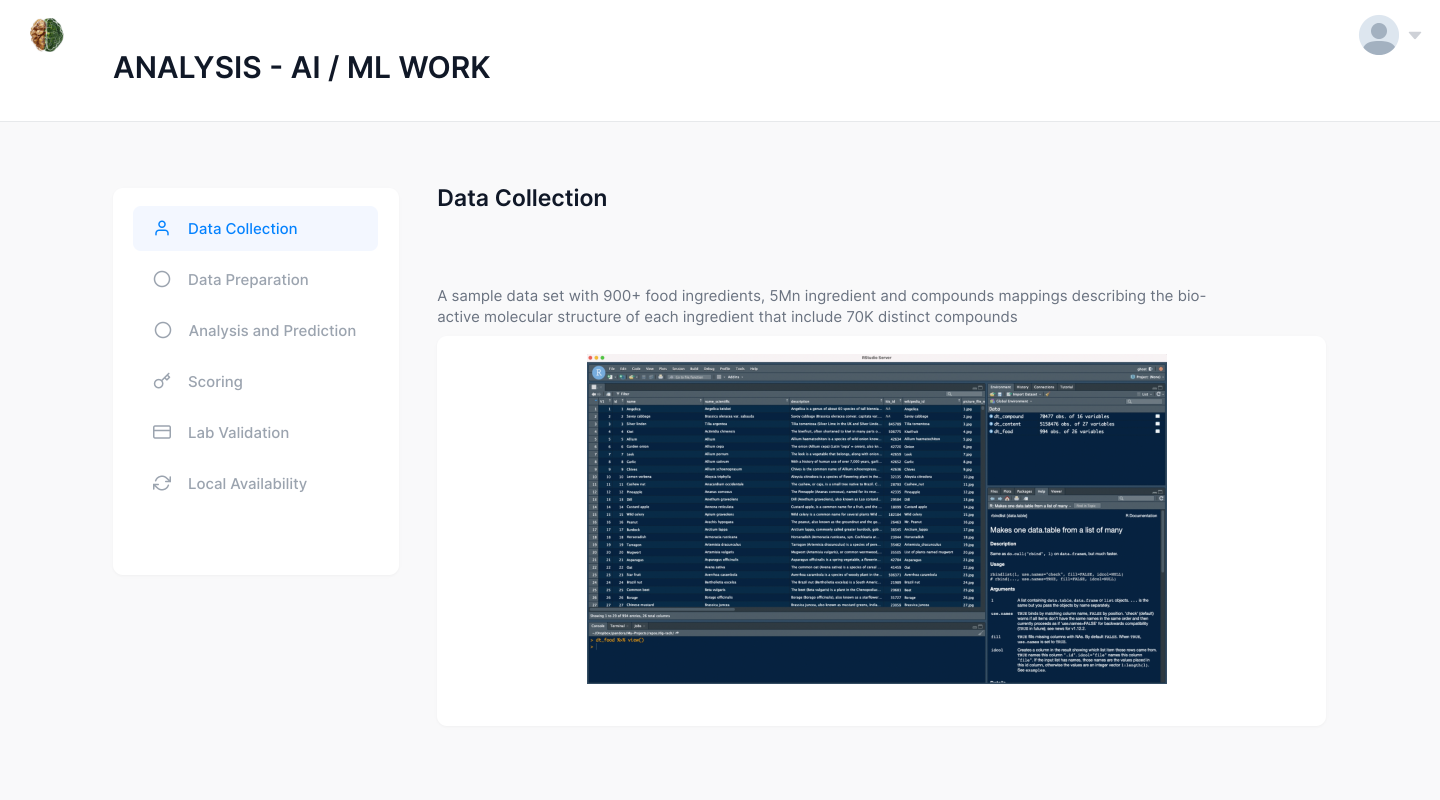Navigate to Lab Validation
The width and height of the screenshot is (1440, 800).
point(238,433)
